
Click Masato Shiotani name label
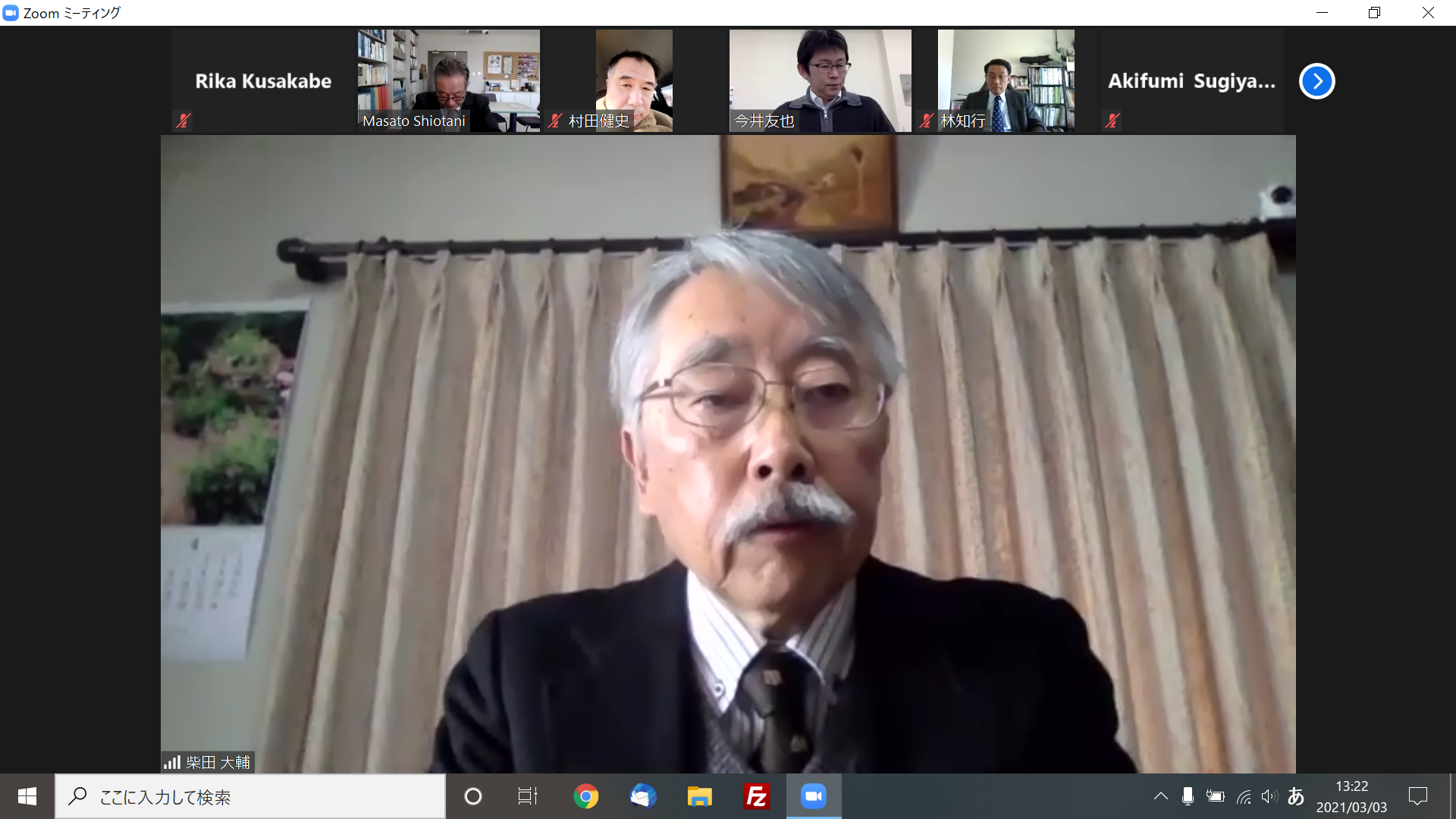click(414, 121)
